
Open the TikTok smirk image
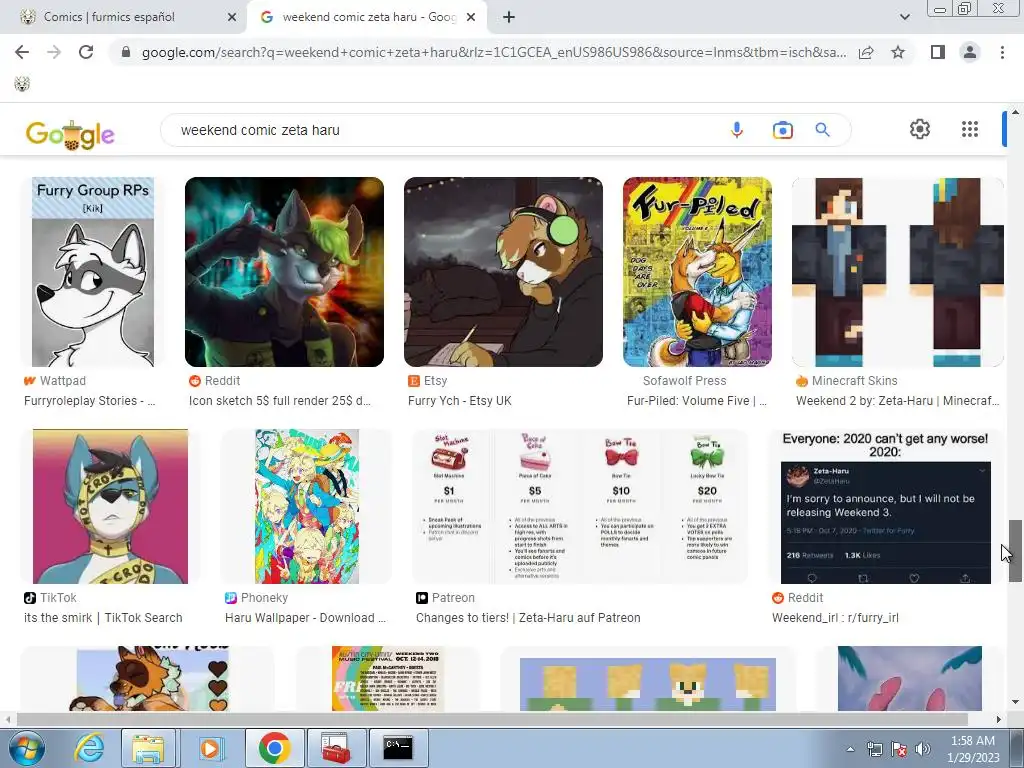pos(110,506)
